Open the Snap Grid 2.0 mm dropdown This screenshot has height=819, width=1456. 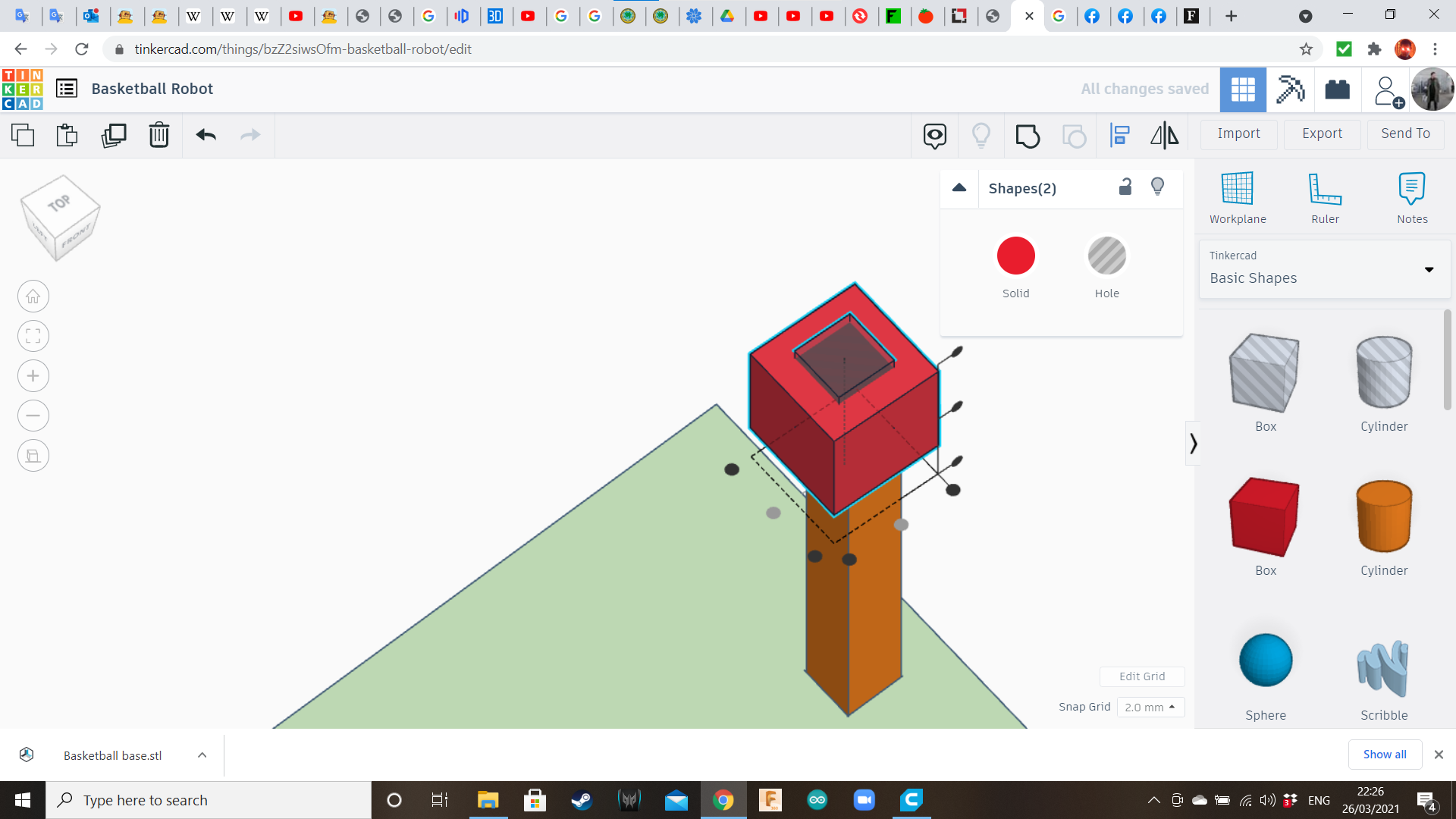(1150, 707)
